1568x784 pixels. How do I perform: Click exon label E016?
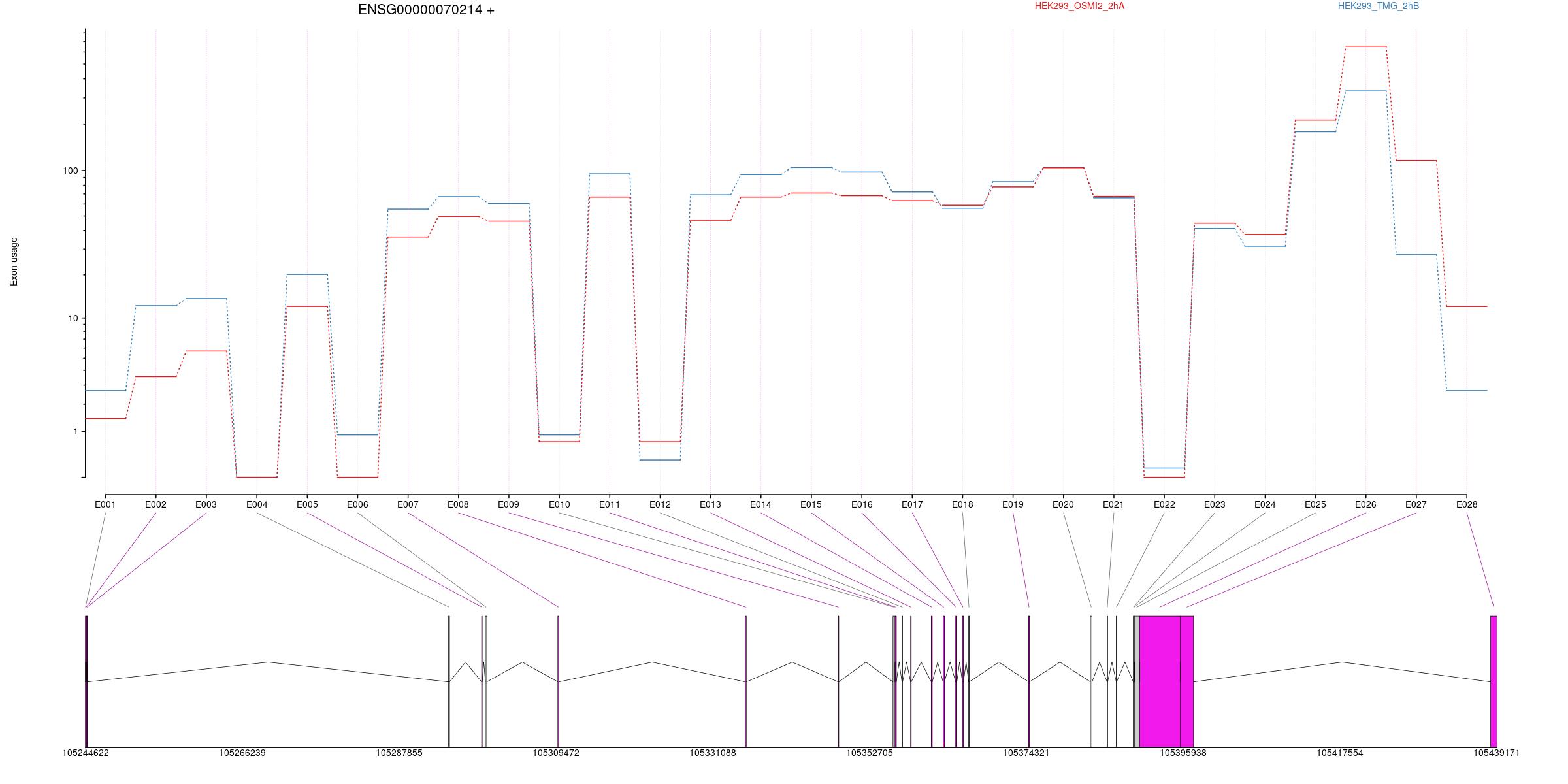click(x=862, y=504)
